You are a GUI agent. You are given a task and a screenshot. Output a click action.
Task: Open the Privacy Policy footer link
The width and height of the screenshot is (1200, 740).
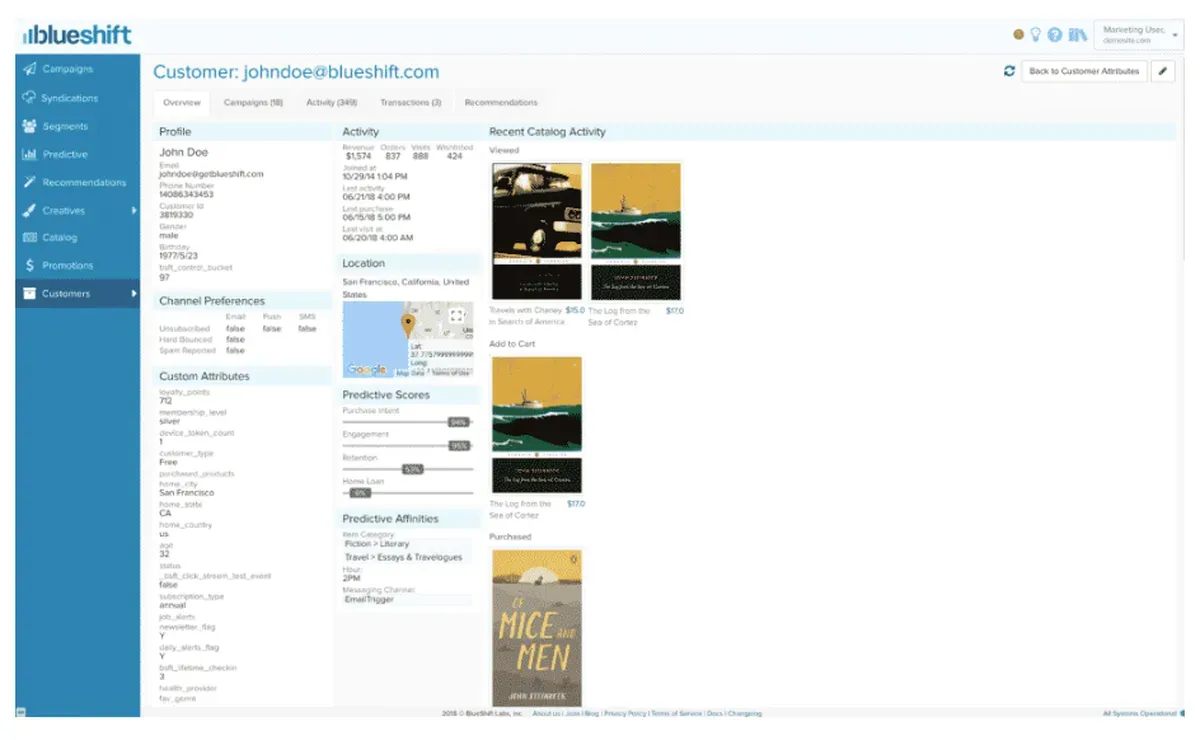tap(624, 714)
